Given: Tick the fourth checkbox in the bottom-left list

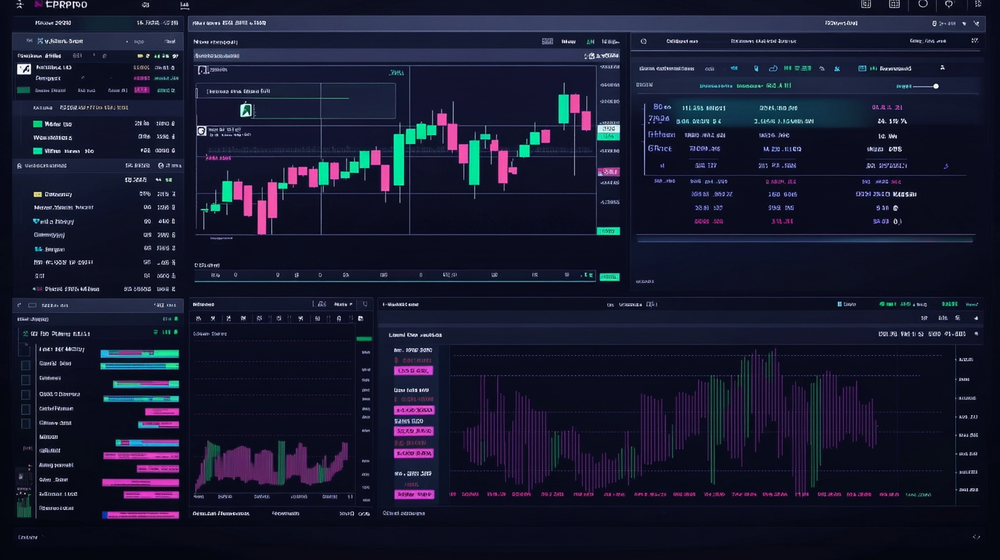Looking at the screenshot, I should (x=26, y=395).
